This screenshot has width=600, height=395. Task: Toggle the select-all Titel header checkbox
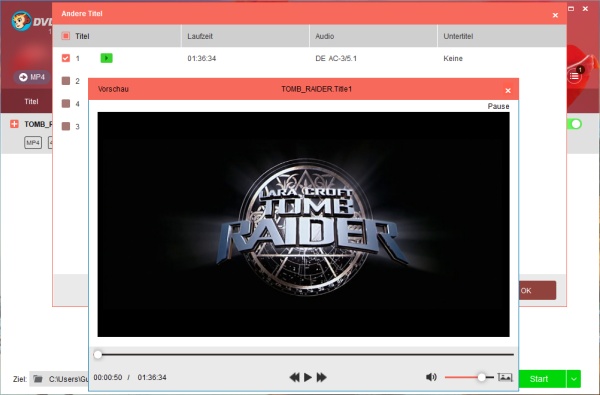(x=66, y=36)
